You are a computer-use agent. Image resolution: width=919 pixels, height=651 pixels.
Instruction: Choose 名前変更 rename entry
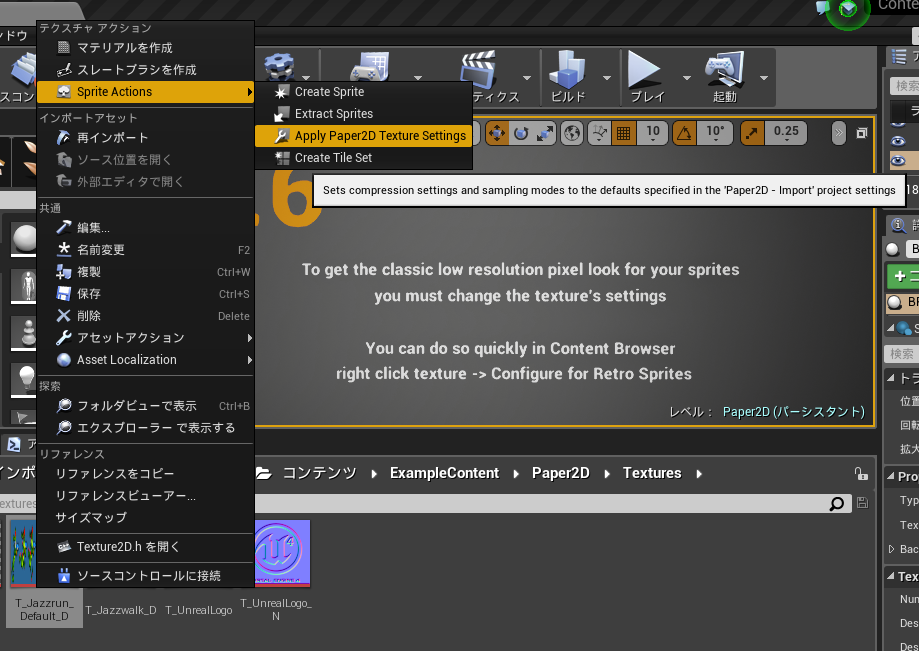(x=145, y=250)
